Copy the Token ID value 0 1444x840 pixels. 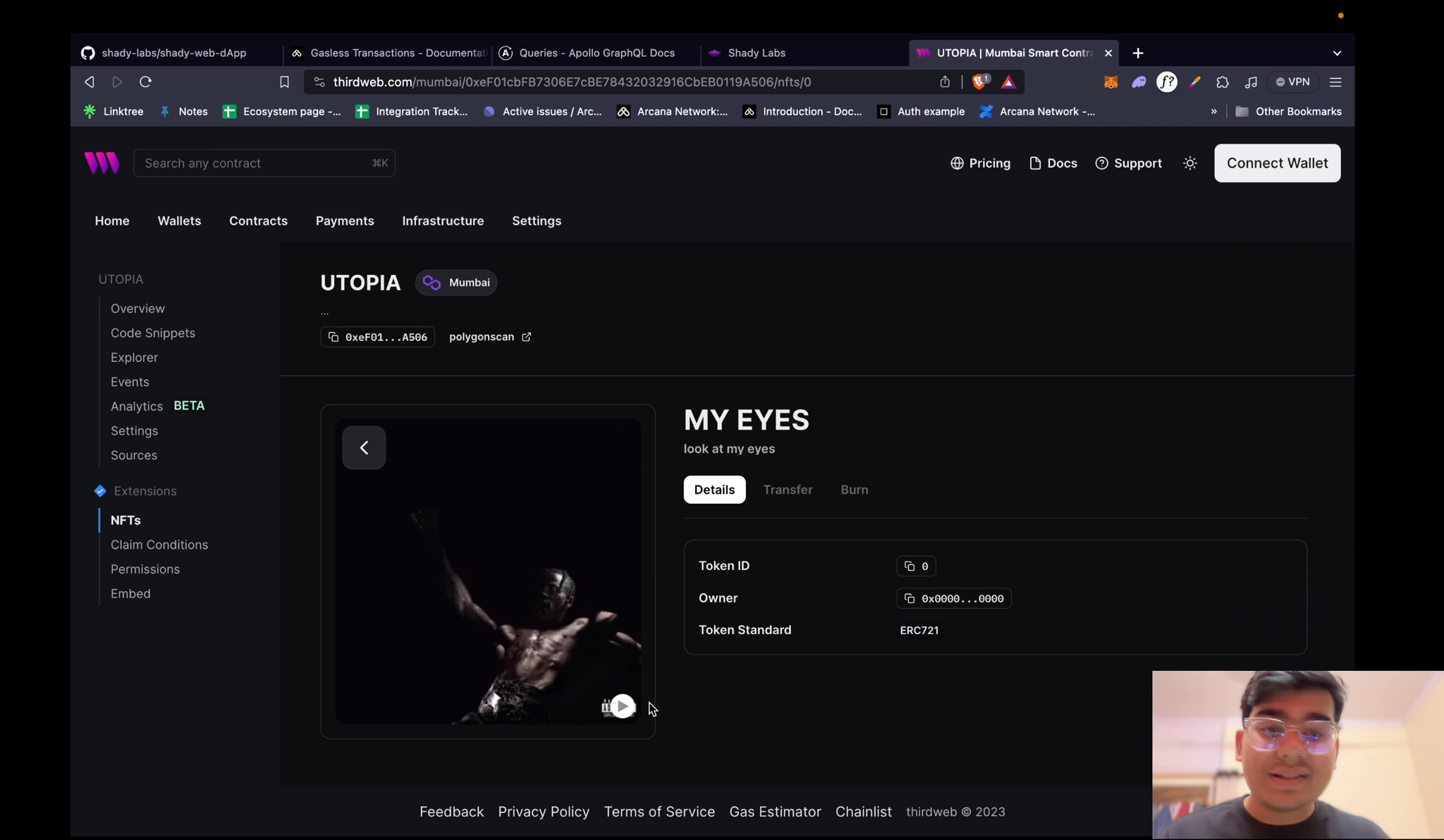tap(917, 566)
